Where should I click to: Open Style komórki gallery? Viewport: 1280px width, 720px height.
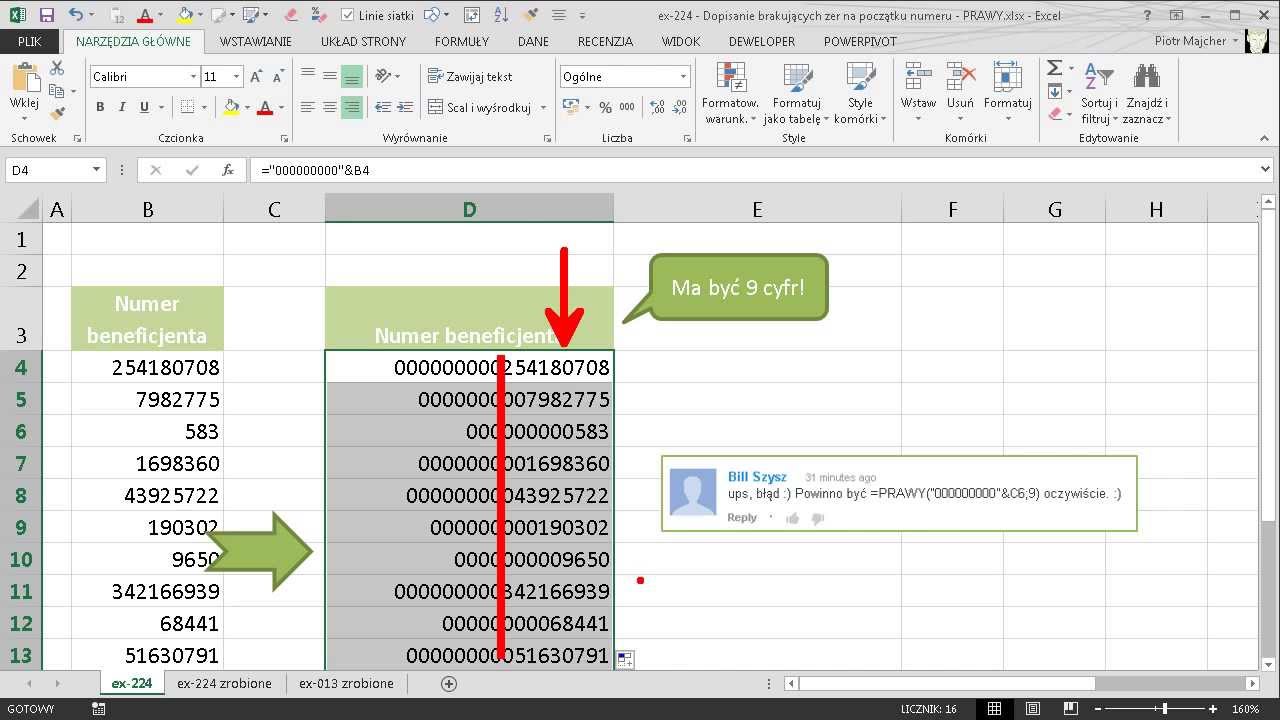860,92
